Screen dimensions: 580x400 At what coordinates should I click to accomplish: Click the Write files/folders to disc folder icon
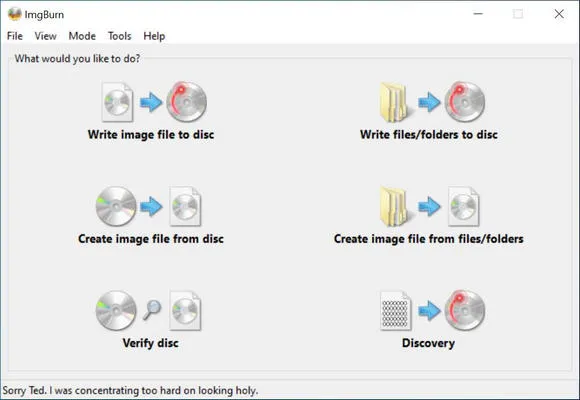394,102
